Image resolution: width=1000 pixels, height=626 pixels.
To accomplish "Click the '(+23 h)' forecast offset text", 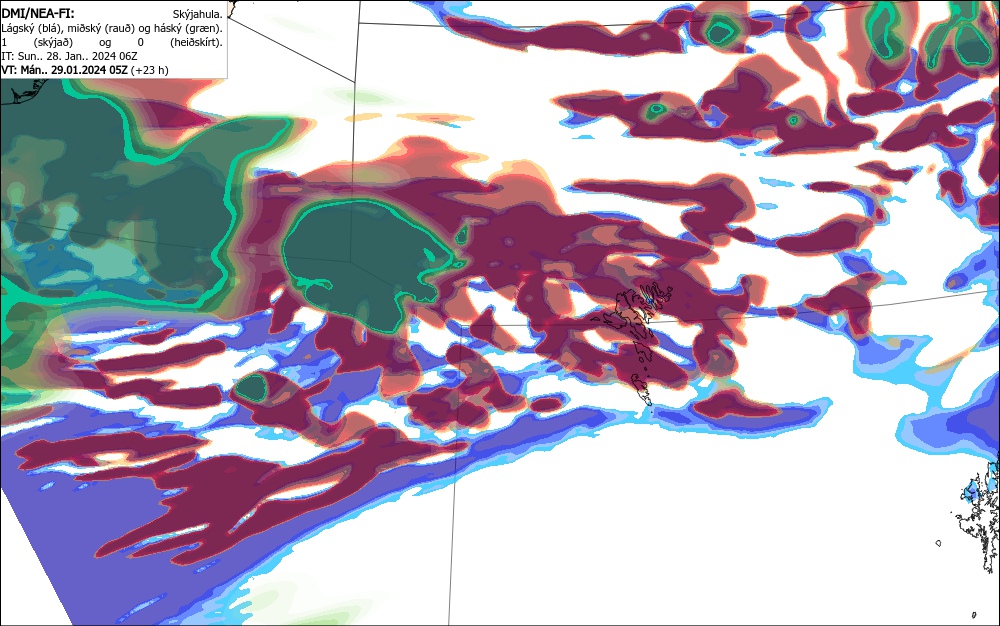I will tap(149, 70).
